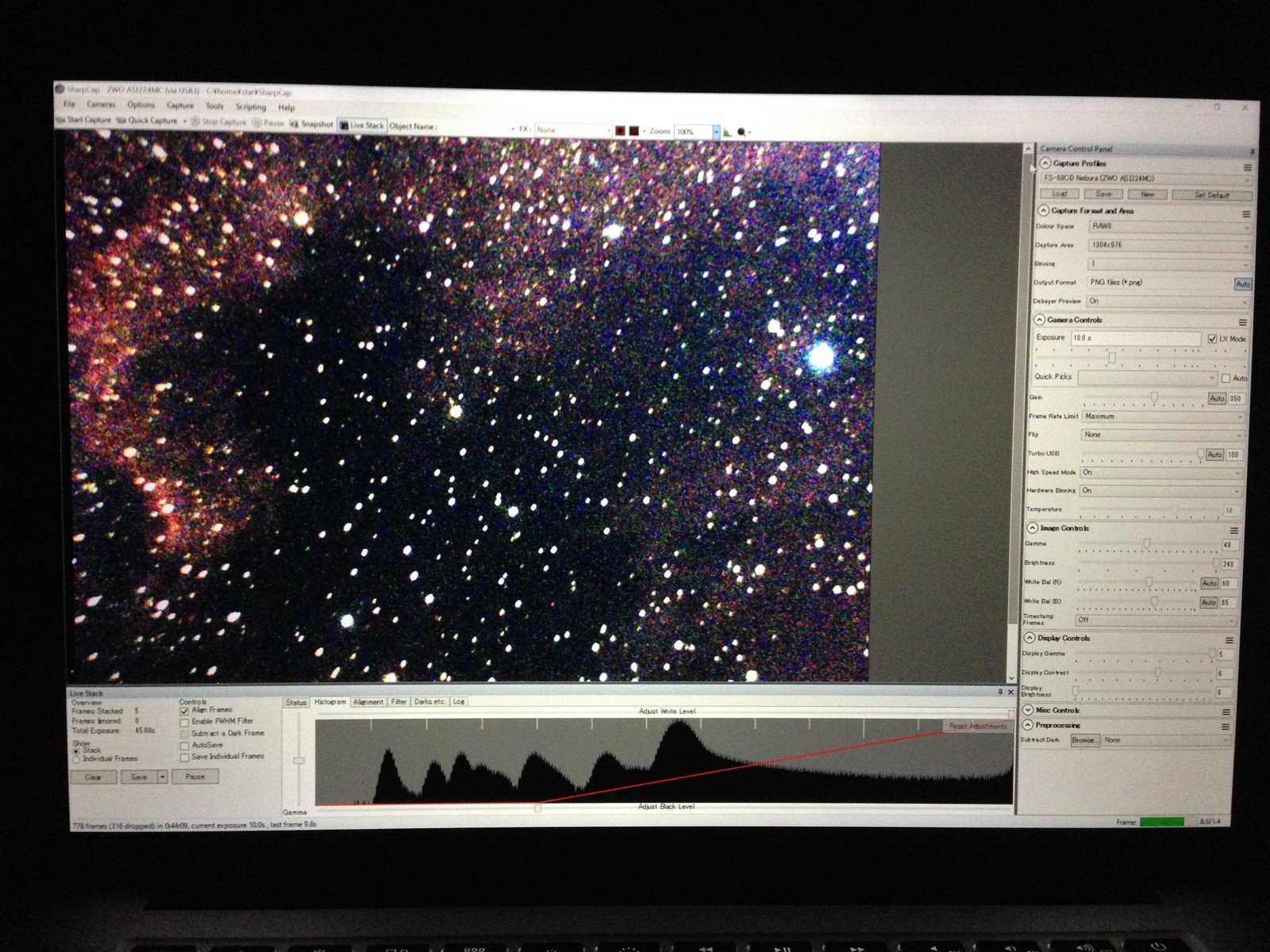Image resolution: width=1270 pixels, height=952 pixels.
Task: Click the reticule overlay icon in toolbar
Action: [x=741, y=132]
